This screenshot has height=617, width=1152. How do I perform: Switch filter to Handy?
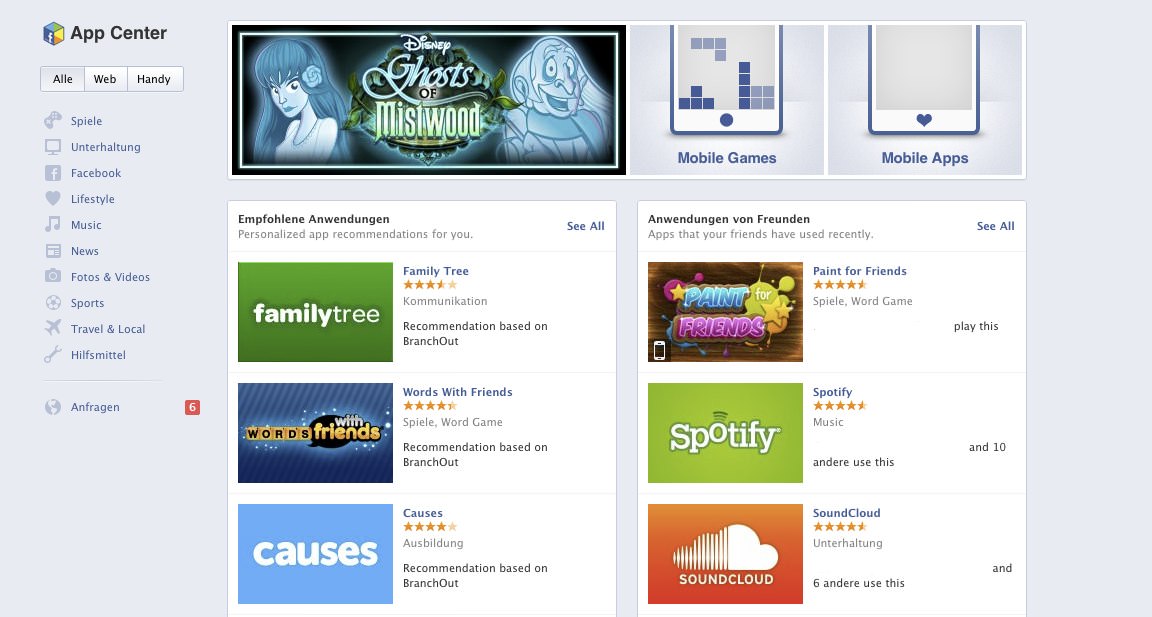(x=154, y=79)
